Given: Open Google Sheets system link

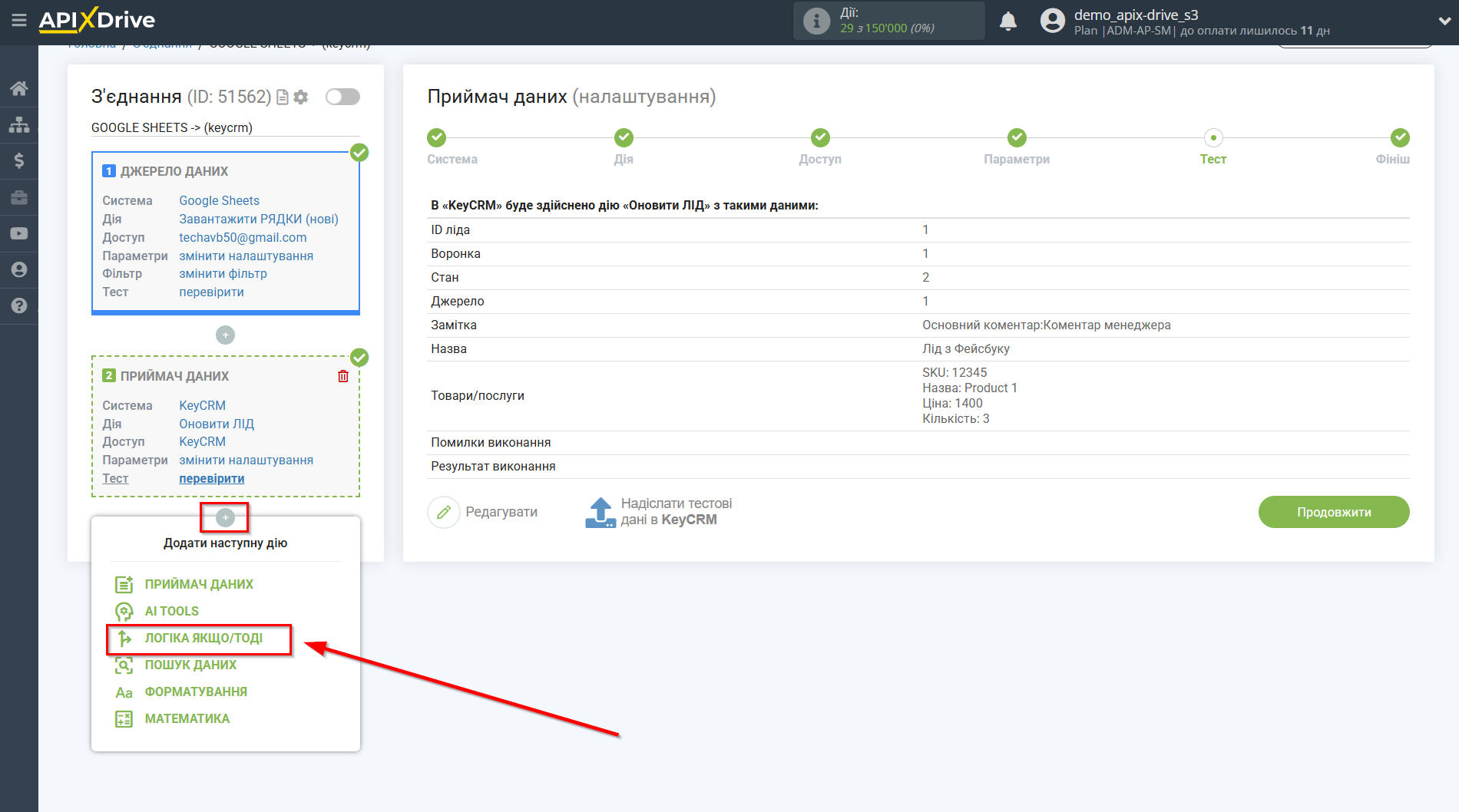Looking at the screenshot, I should click(x=219, y=200).
